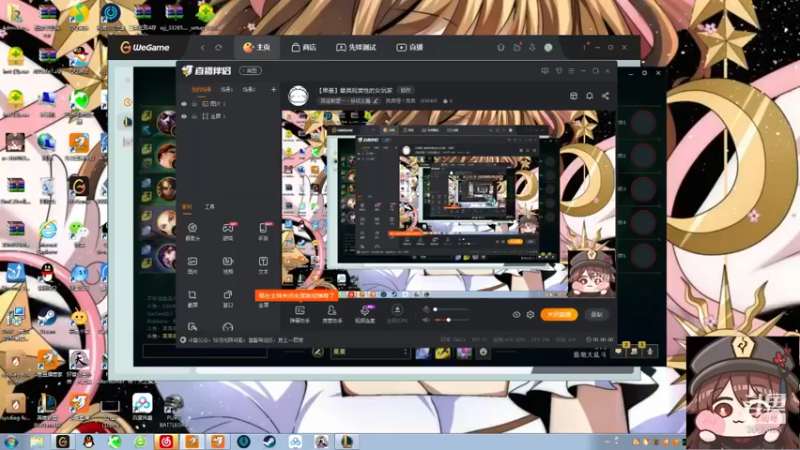Open League of Legends taskbar icon
Viewport: 800px width, 450px height.
[347, 441]
